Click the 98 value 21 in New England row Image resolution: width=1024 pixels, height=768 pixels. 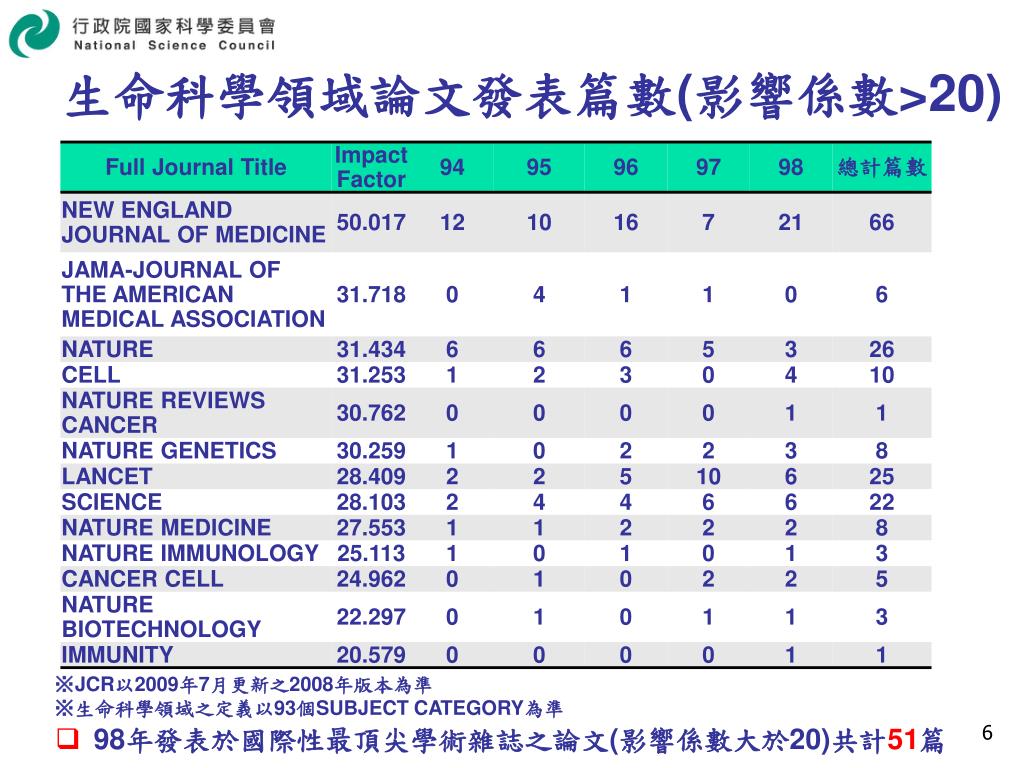pos(790,223)
